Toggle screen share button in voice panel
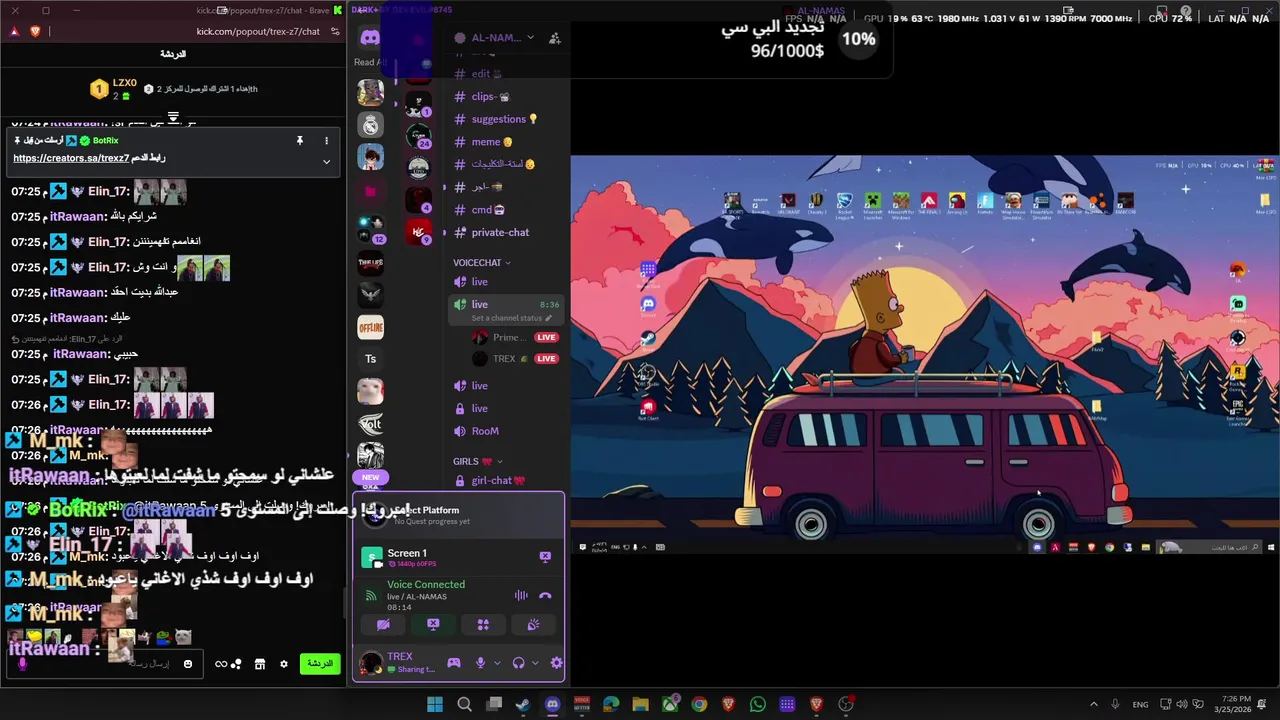Image resolution: width=1280 pixels, height=720 pixels. [x=433, y=624]
